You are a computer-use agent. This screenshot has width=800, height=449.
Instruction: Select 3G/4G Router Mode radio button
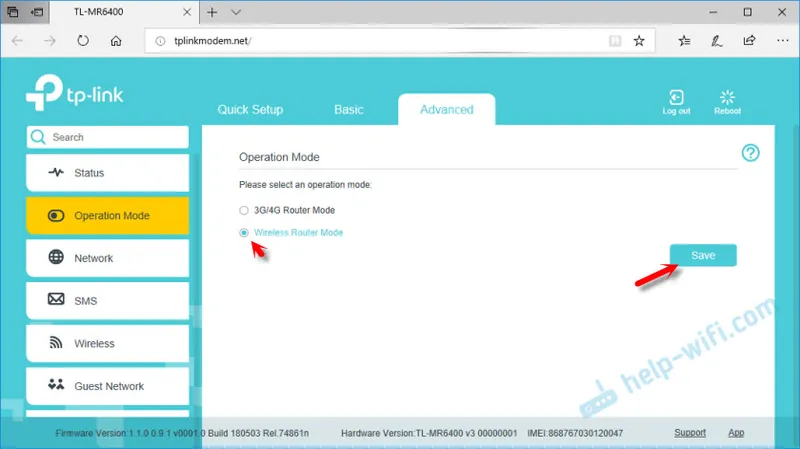pos(244,210)
